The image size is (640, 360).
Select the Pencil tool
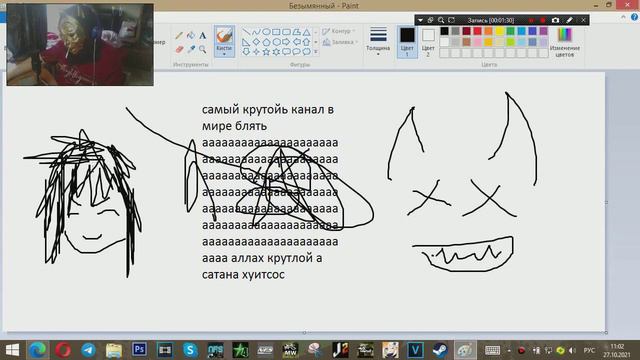(x=179, y=36)
